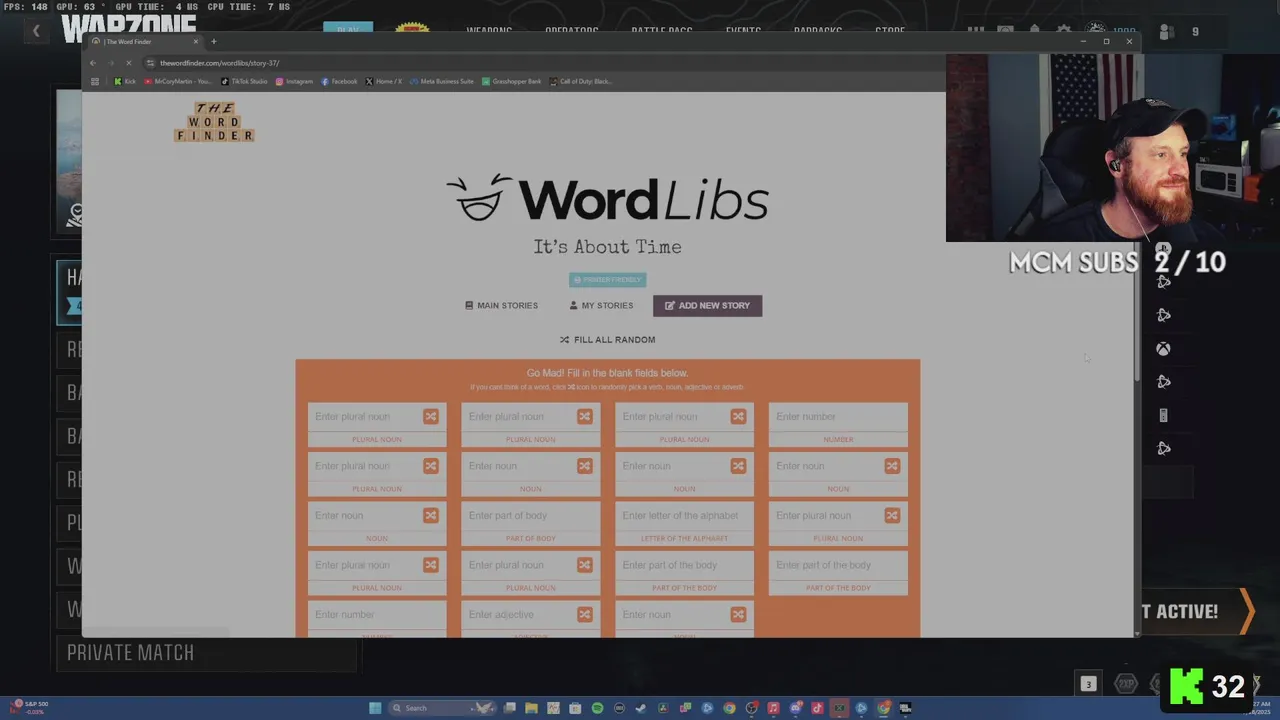The image size is (1280, 720).
Task: Open the bookmarks apps grid icon
Action: coord(95,81)
